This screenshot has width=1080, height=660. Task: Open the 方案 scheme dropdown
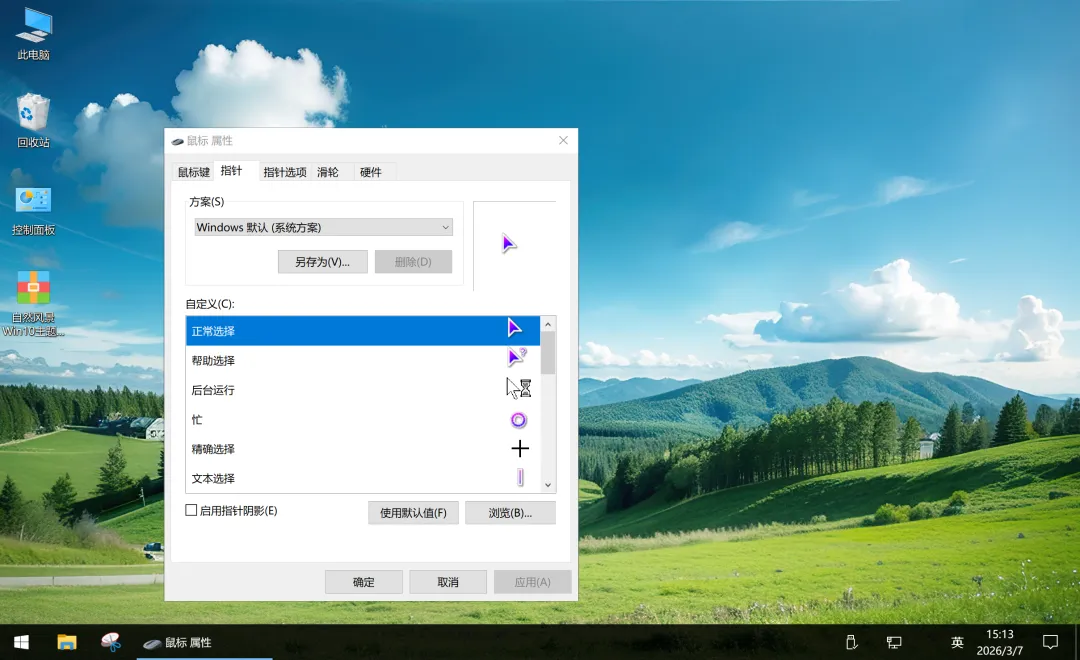(x=323, y=227)
